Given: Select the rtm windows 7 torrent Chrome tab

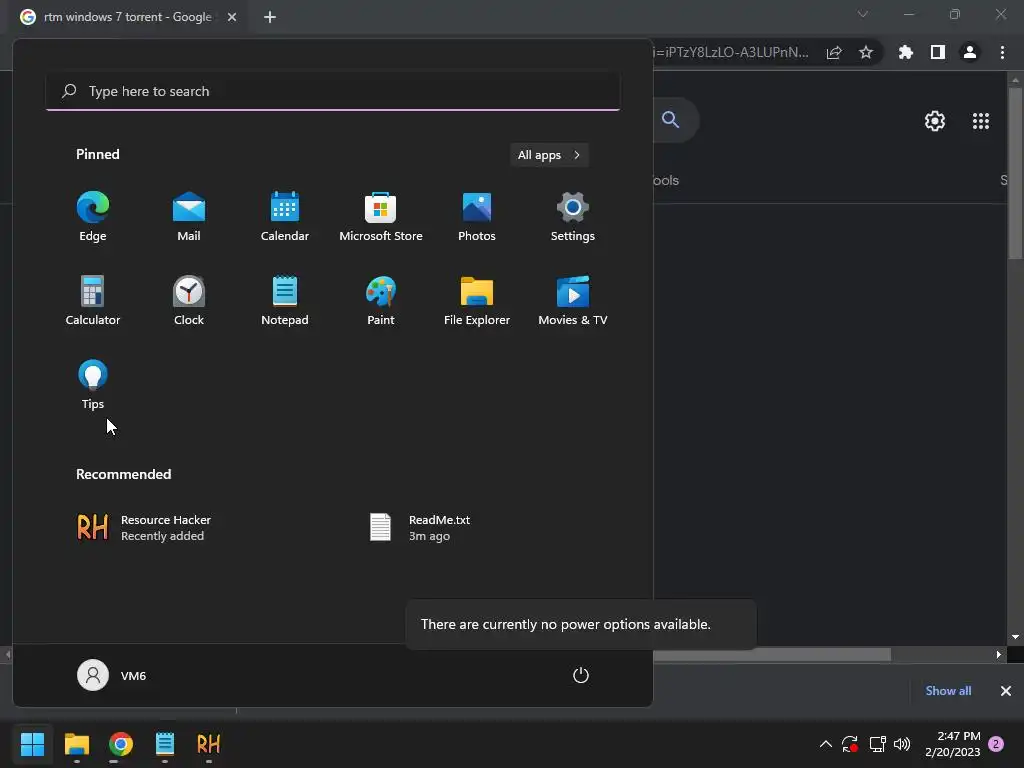Looking at the screenshot, I should [x=127, y=17].
